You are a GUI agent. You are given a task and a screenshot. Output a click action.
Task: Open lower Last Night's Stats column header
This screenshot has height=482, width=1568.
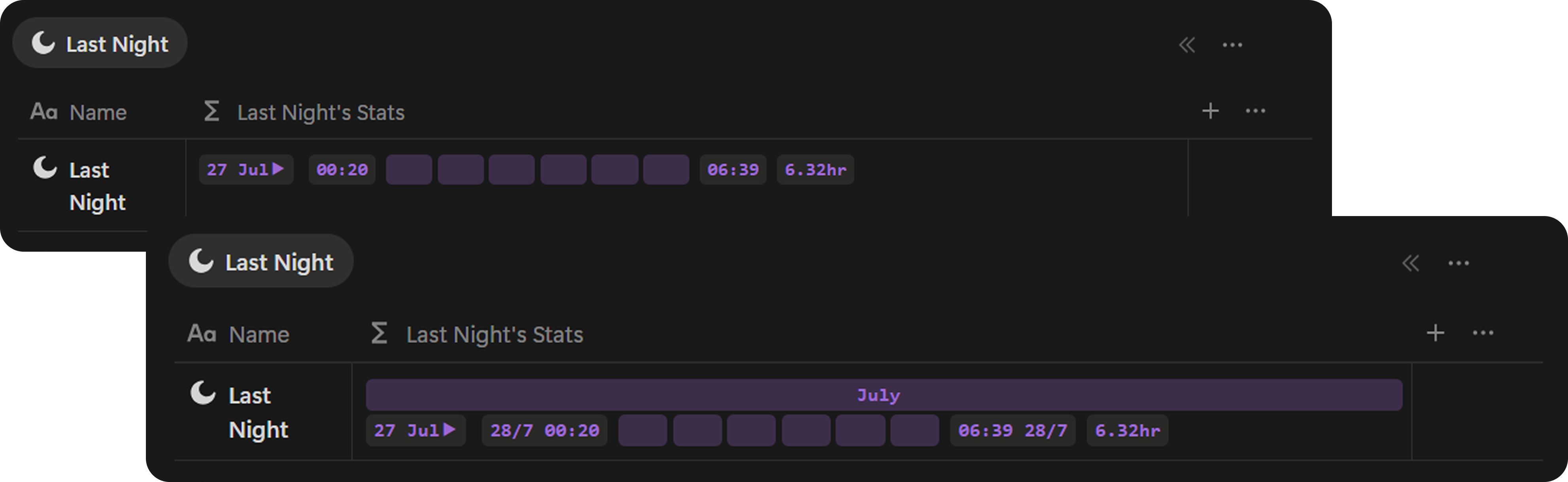pos(477,334)
